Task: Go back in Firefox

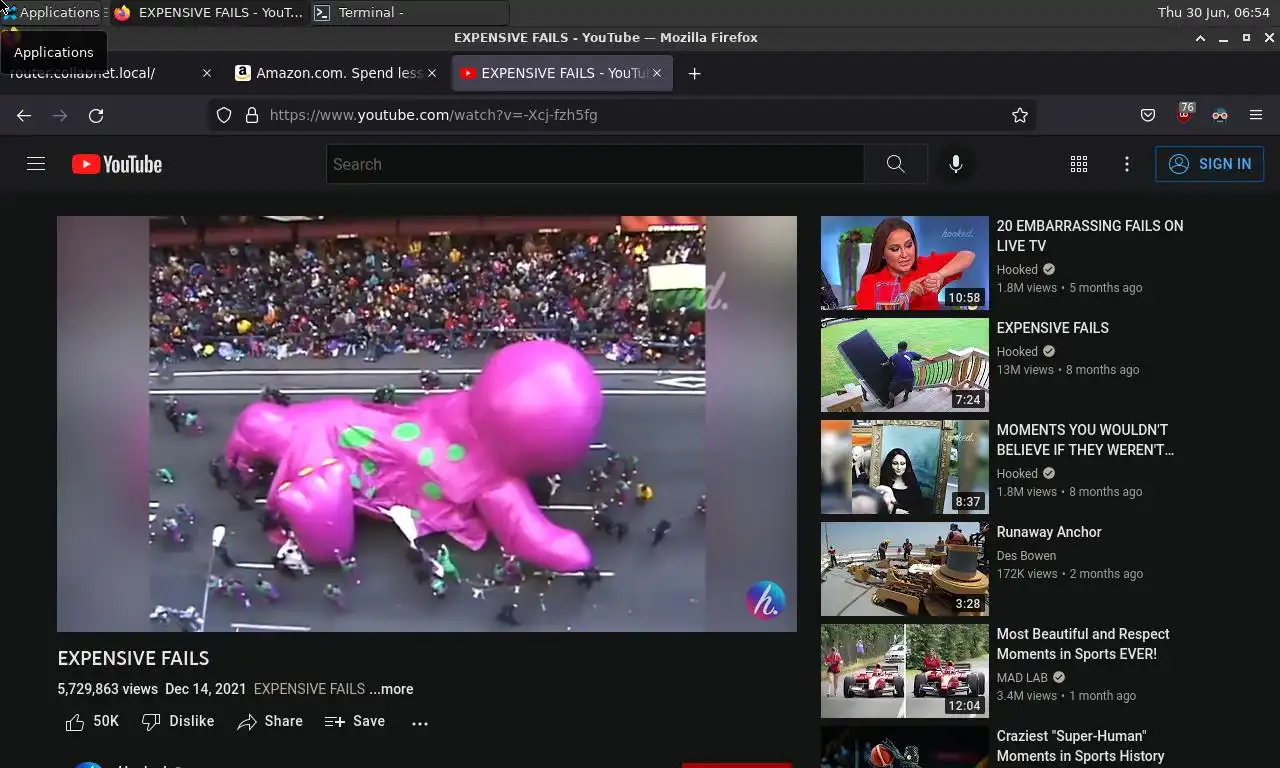Action: (24, 115)
